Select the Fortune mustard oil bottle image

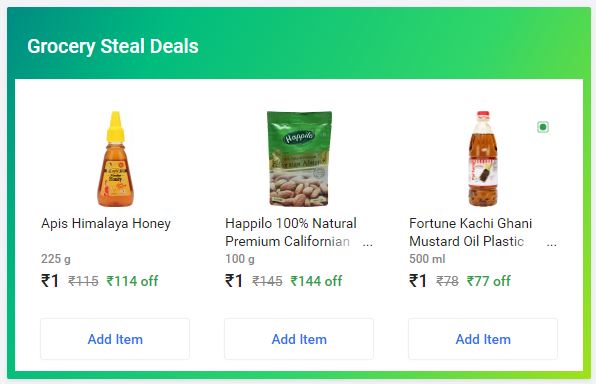tap(483, 159)
